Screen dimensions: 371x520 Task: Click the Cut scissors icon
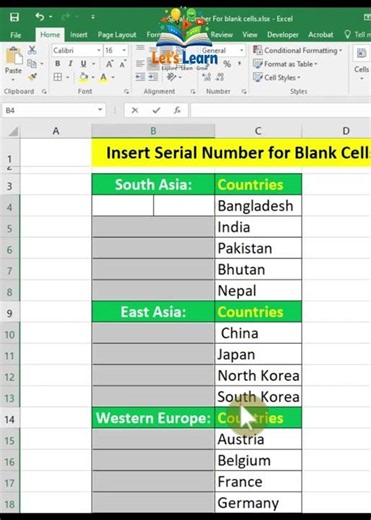(32, 50)
